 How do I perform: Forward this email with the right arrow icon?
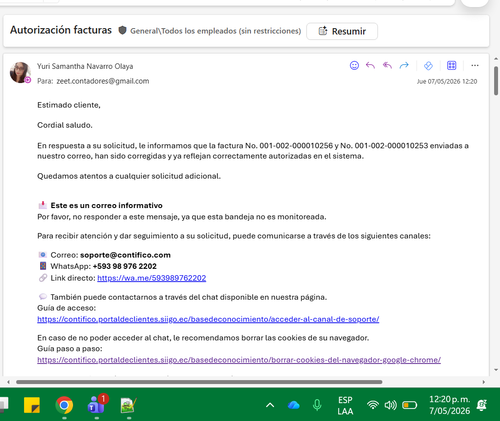coord(404,65)
